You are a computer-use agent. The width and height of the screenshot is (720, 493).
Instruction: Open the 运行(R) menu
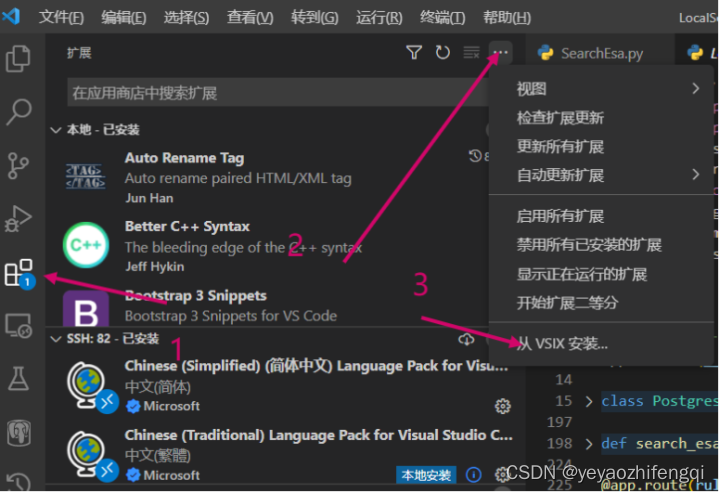tap(379, 17)
